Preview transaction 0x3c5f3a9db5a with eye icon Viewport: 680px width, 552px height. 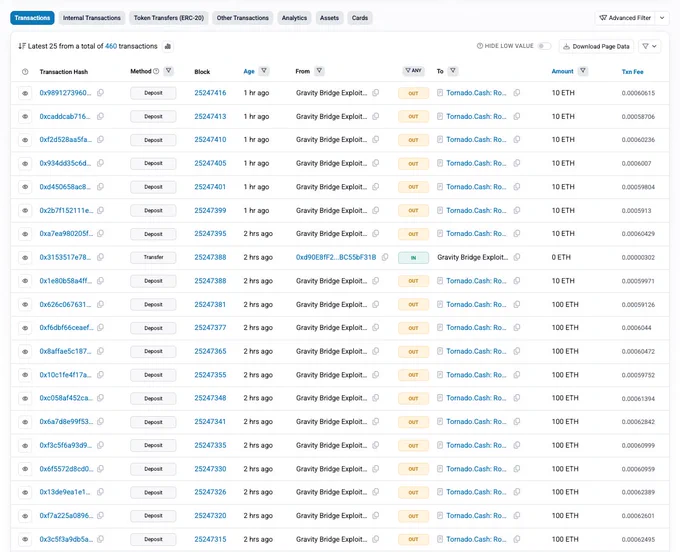(x=25, y=539)
